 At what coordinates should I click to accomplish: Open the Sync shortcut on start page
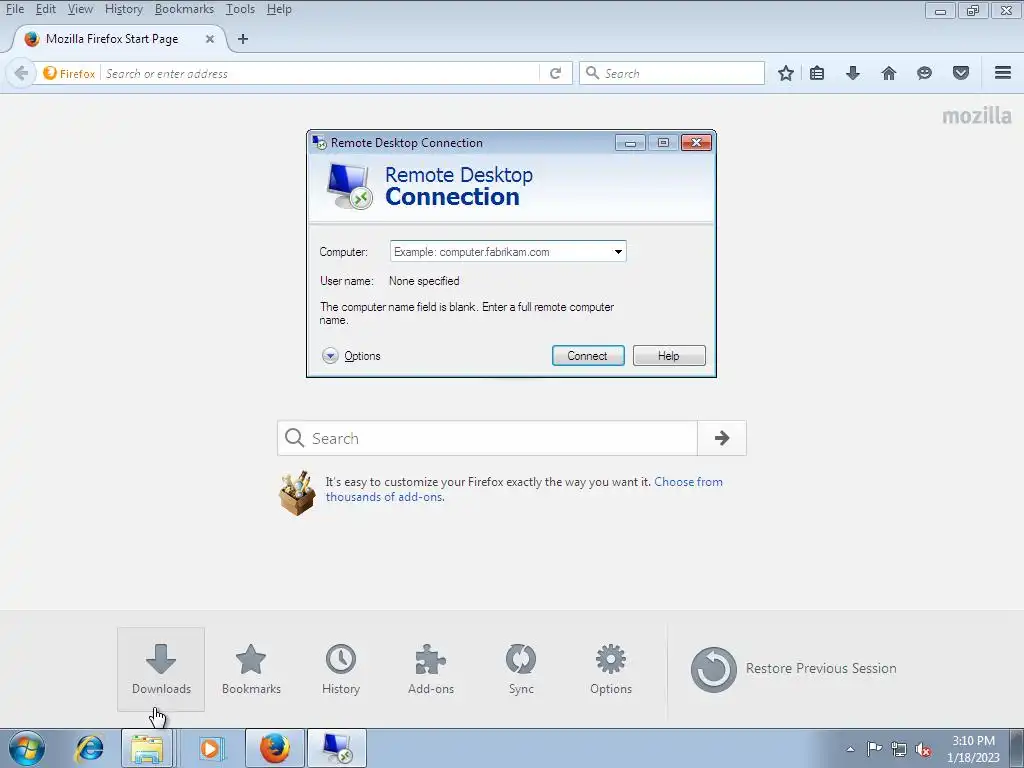coord(521,669)
